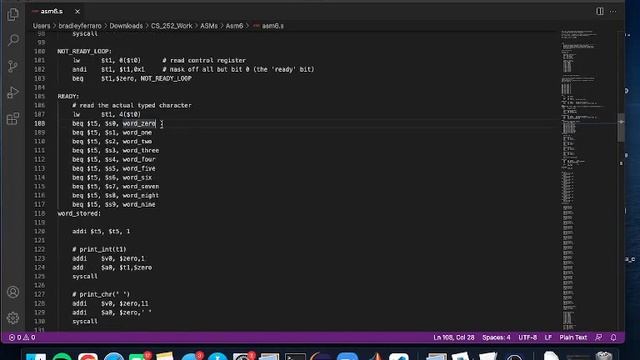
Task: Click the "# print_chr(' ')" comment
Action: [x=101, y=294]
